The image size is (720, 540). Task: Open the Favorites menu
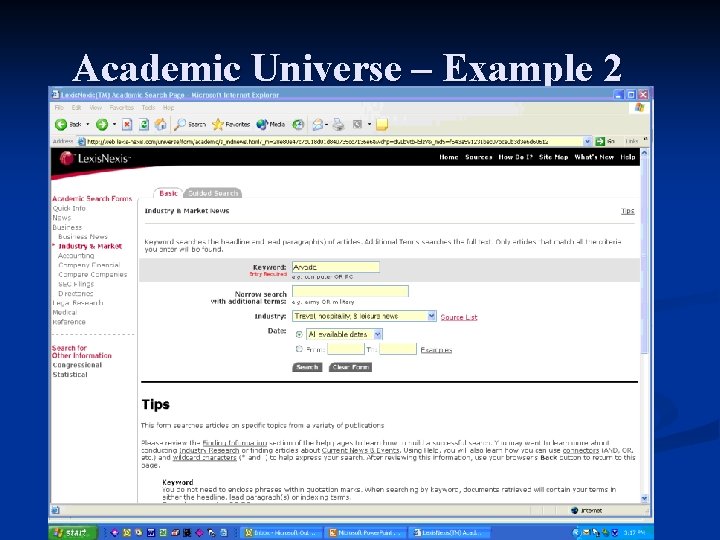click(122, 107)
